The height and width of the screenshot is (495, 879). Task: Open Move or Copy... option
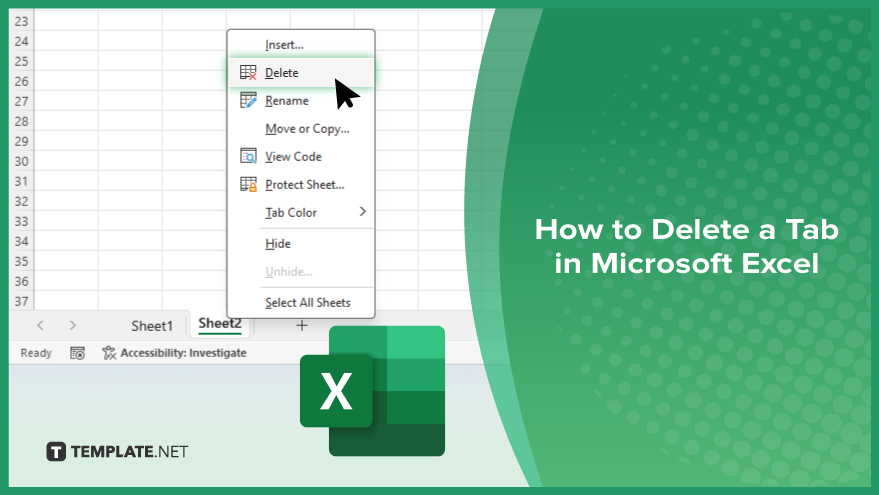click(x=301, y=129)
